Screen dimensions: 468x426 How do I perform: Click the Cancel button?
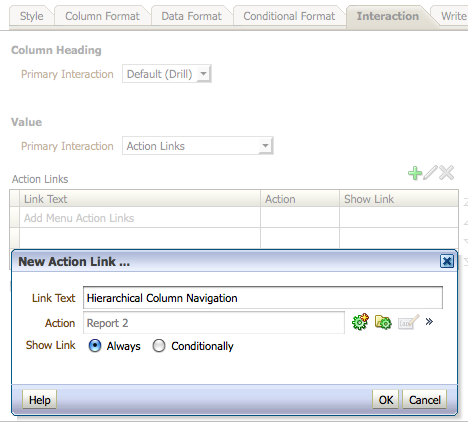point(425,400)
